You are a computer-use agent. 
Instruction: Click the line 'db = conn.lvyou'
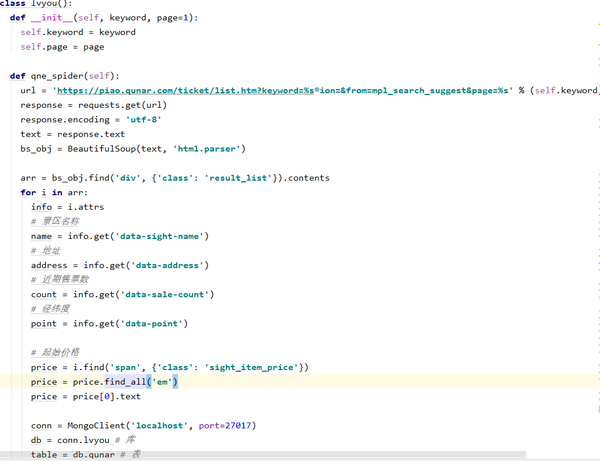pyautogui.click(x=70, y=440)
